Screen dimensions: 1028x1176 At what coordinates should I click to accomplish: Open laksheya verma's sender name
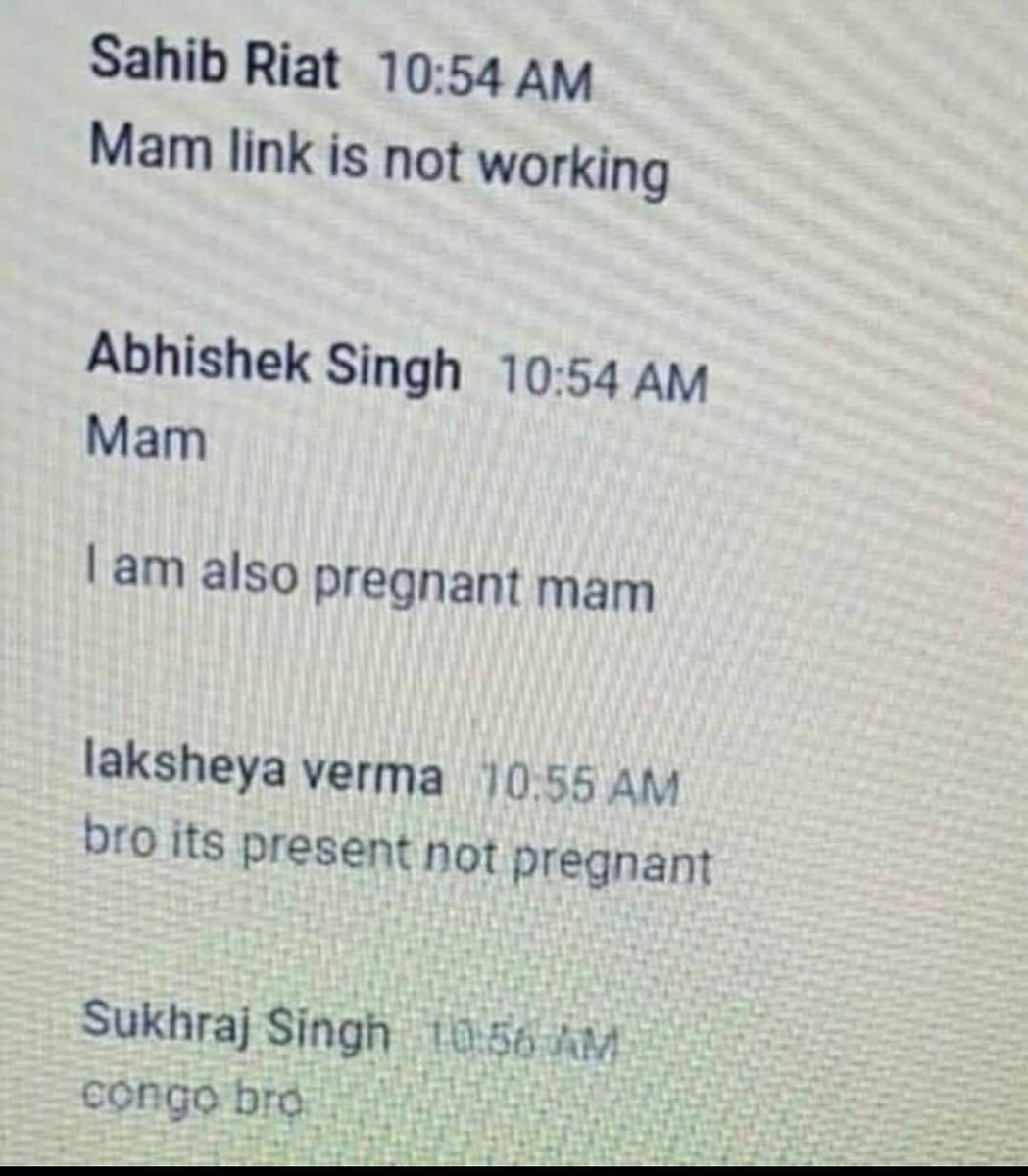pos(263,774)
